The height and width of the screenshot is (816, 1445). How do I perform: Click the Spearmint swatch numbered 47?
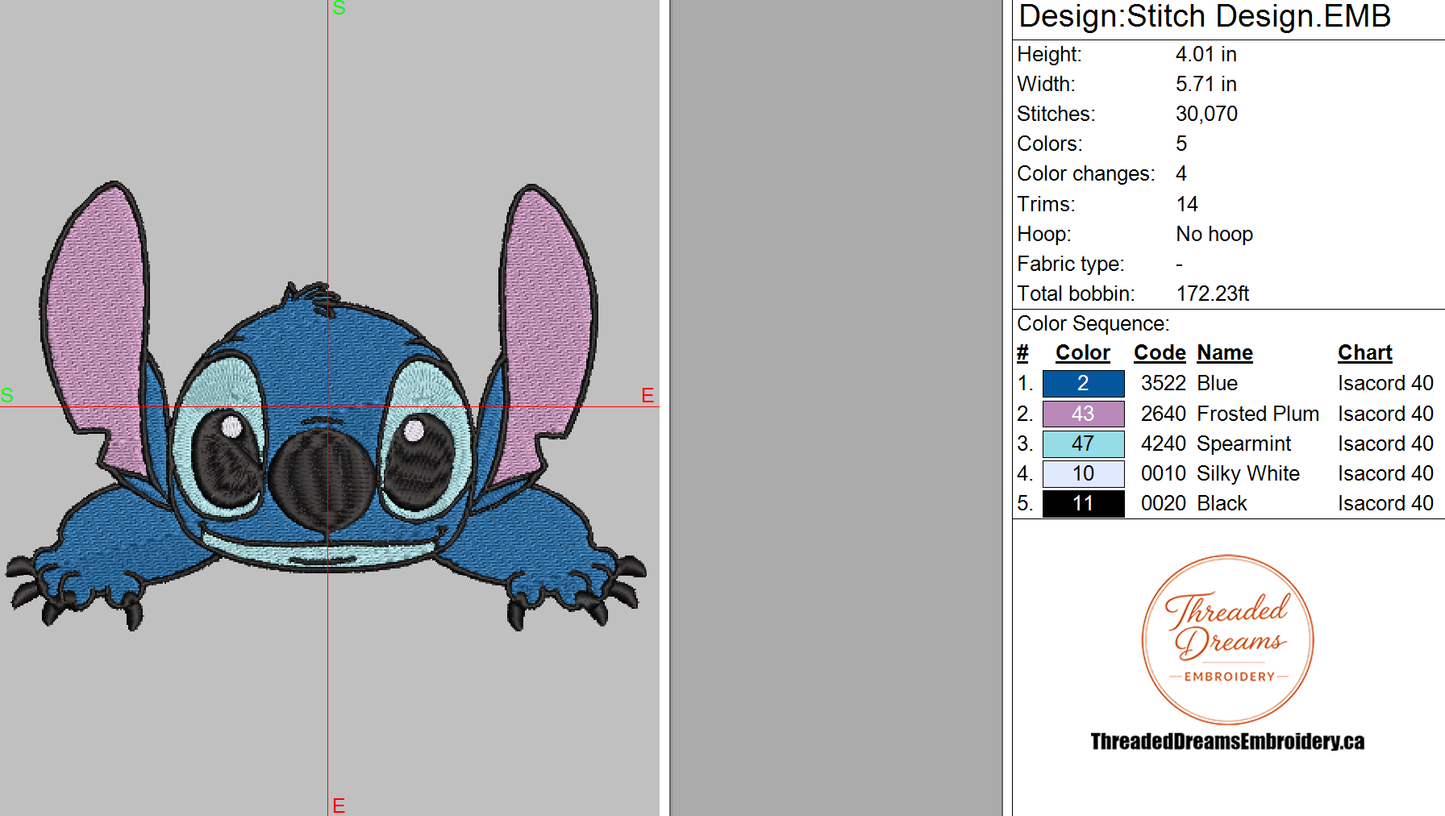point(1083,443)
